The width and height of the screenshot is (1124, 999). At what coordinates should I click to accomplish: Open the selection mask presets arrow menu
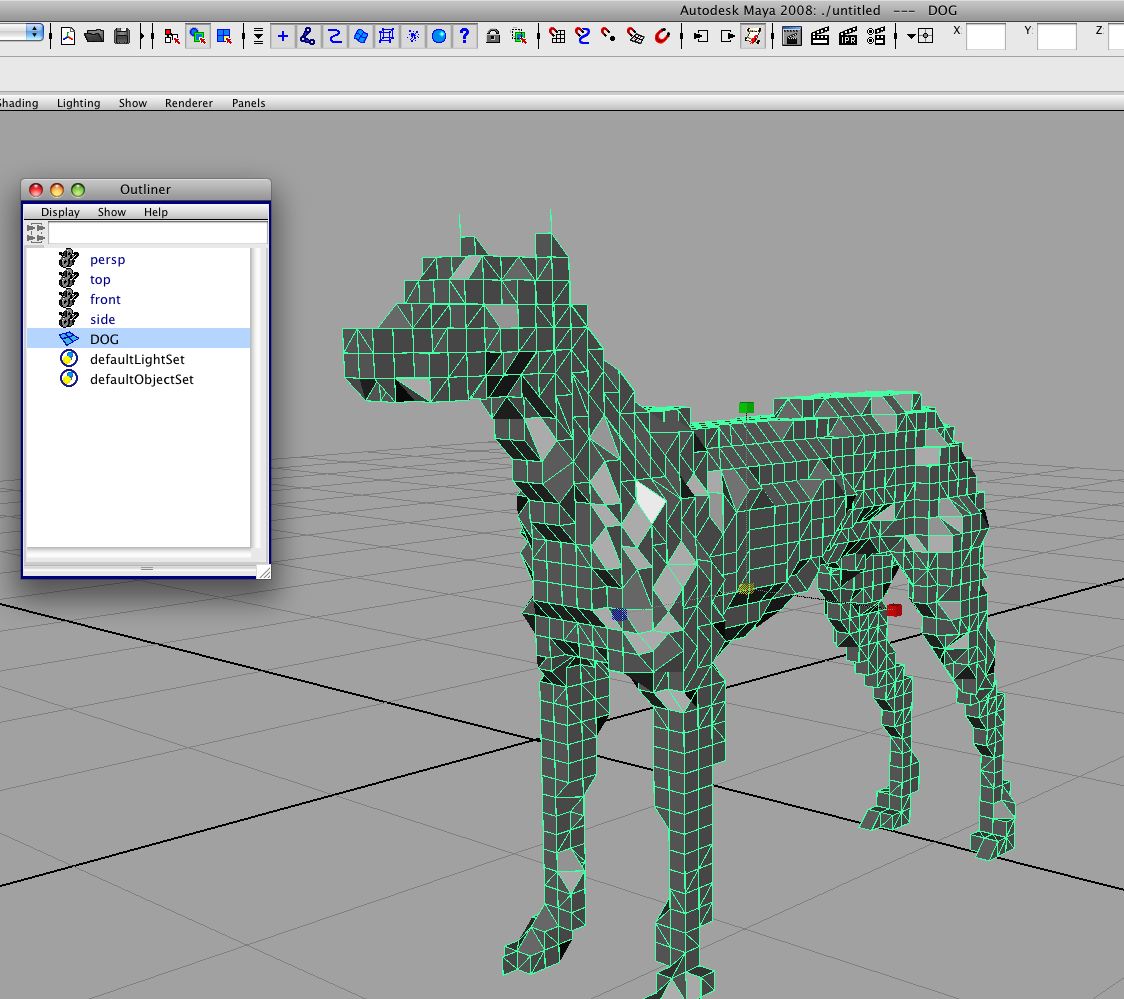pyautogui.click(x=258, y=36)
